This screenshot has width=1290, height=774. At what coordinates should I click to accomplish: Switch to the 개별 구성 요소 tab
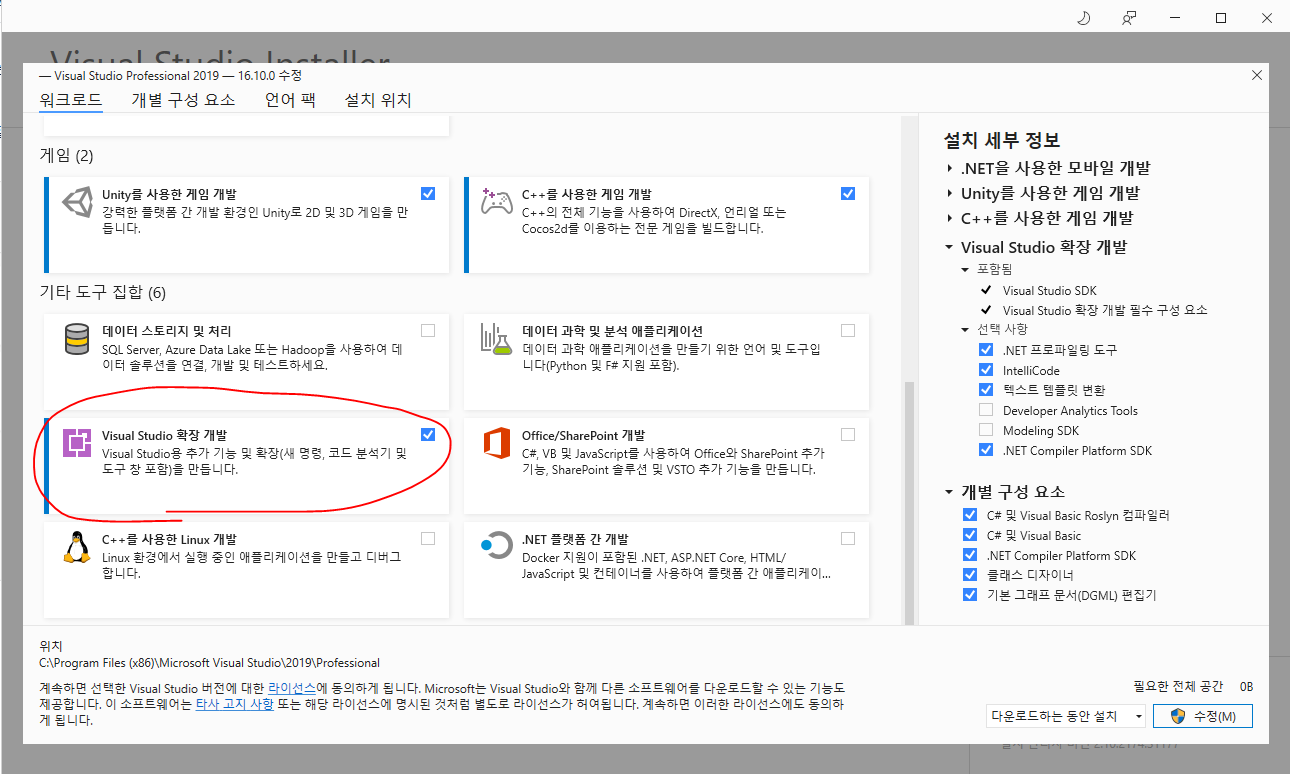point(183,100)
